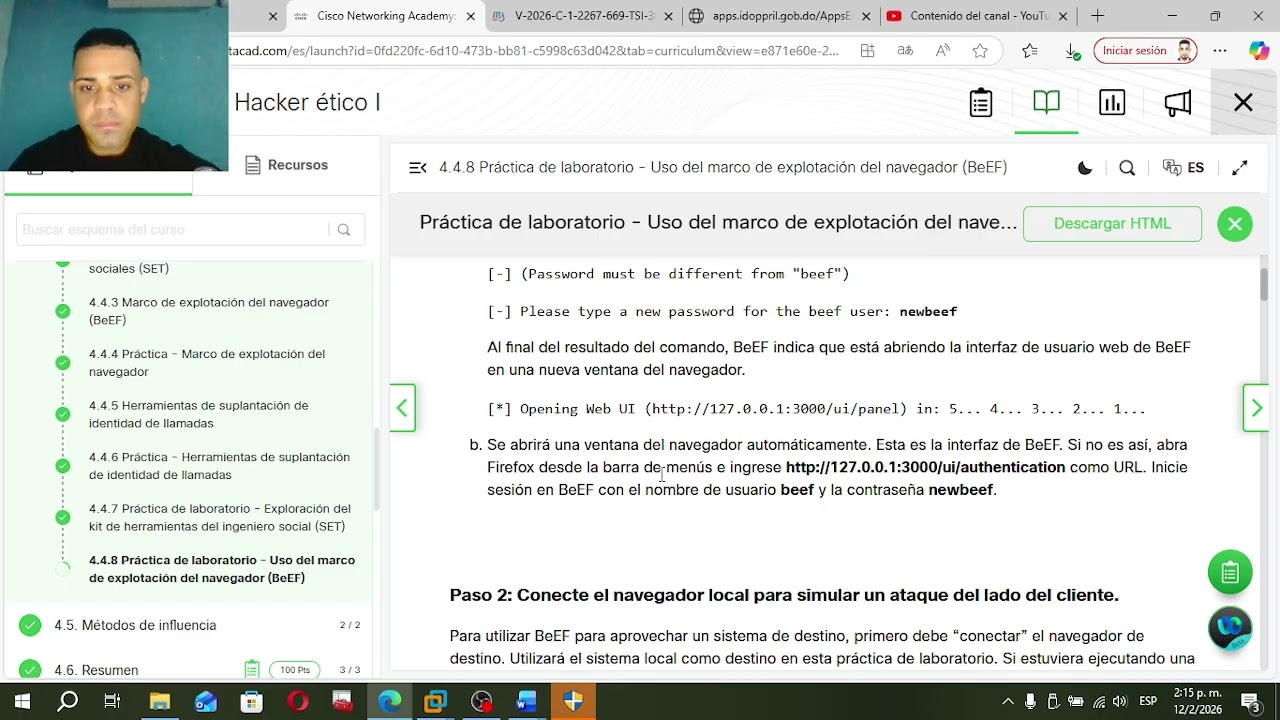Open Opera browser from the taskbar

click(x=297, y=701)
